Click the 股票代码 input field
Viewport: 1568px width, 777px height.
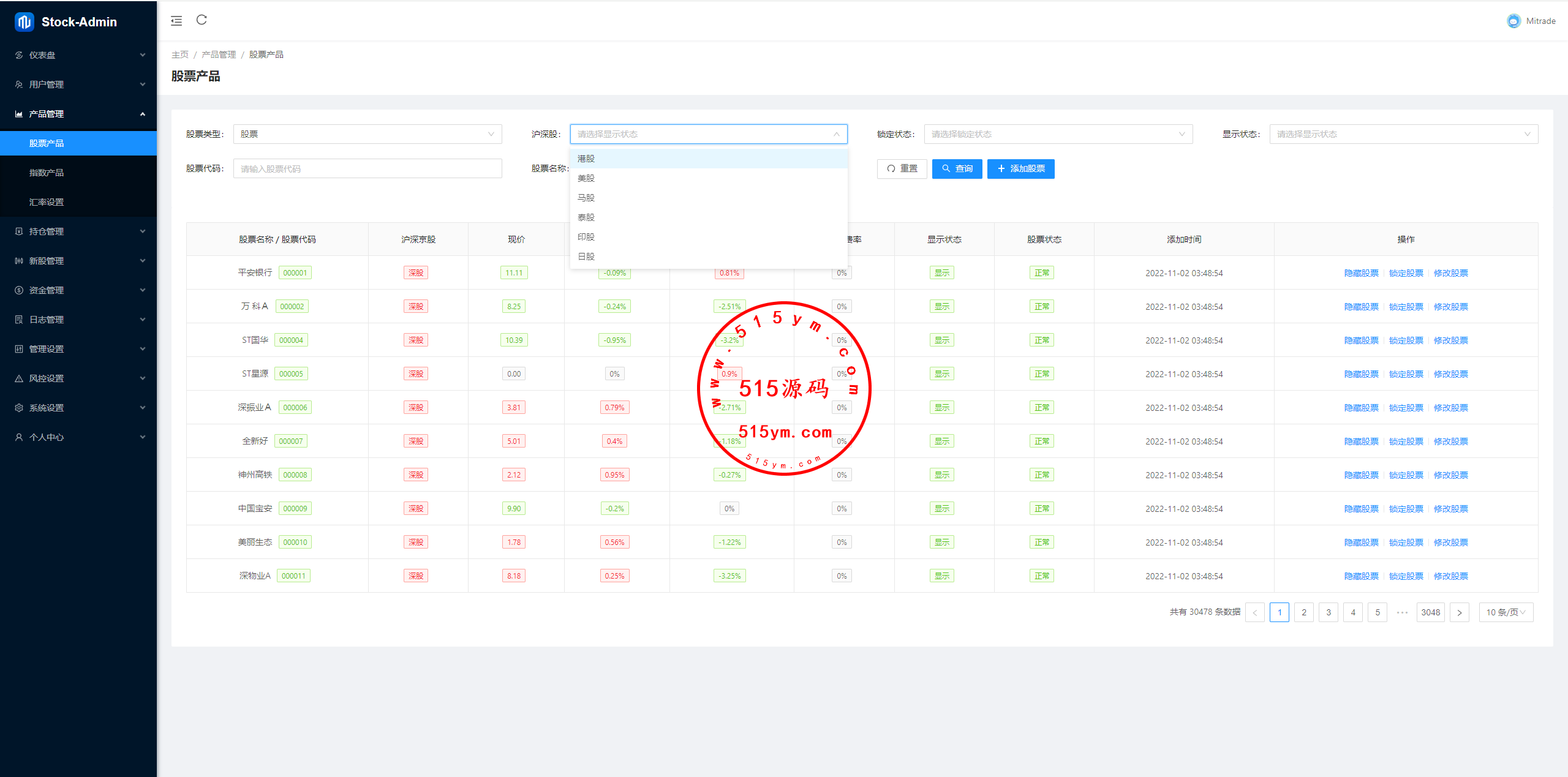point(367,169)
